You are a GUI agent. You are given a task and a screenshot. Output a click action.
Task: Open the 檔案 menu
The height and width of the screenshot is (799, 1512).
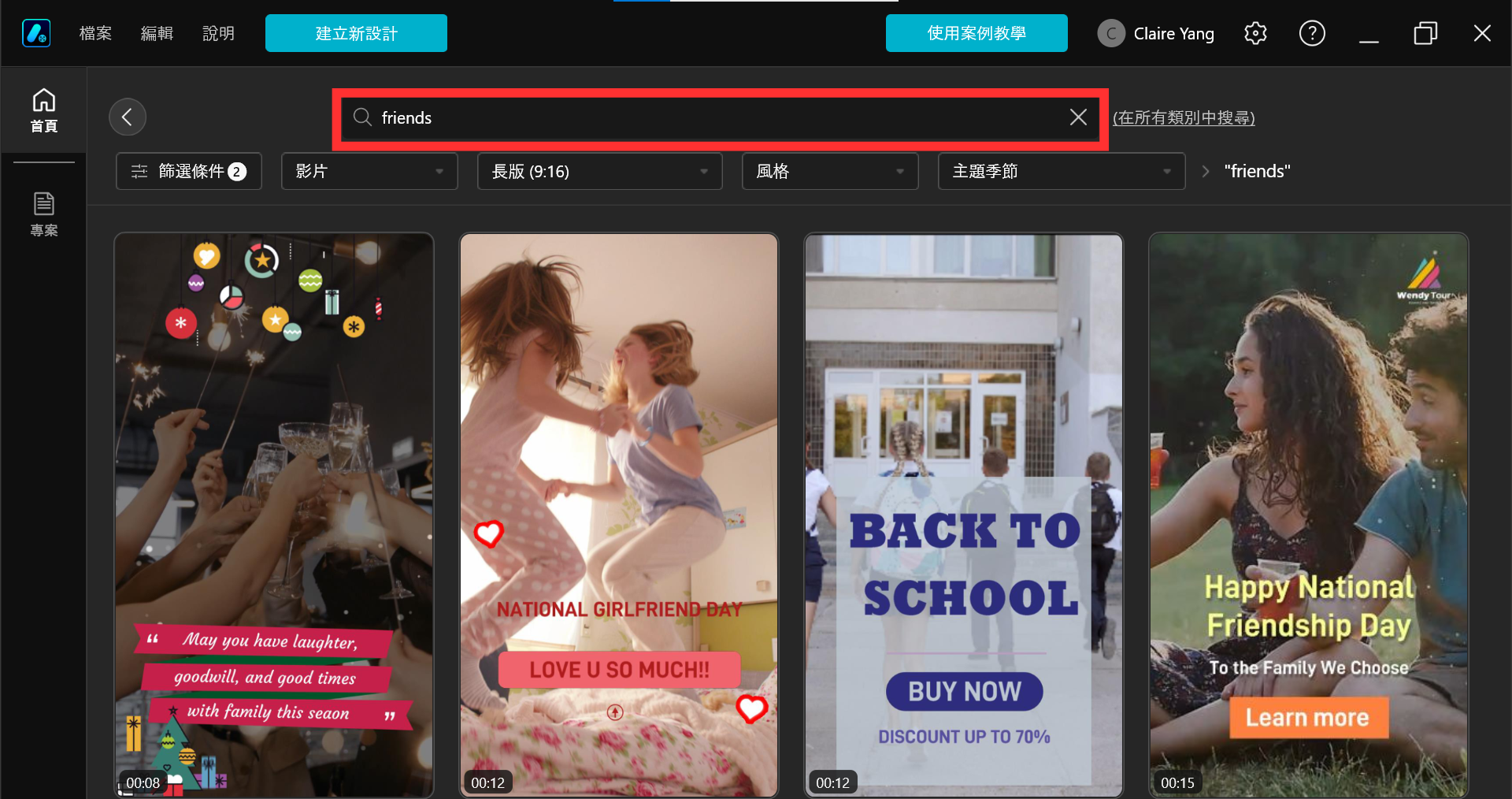coord(95,33)
